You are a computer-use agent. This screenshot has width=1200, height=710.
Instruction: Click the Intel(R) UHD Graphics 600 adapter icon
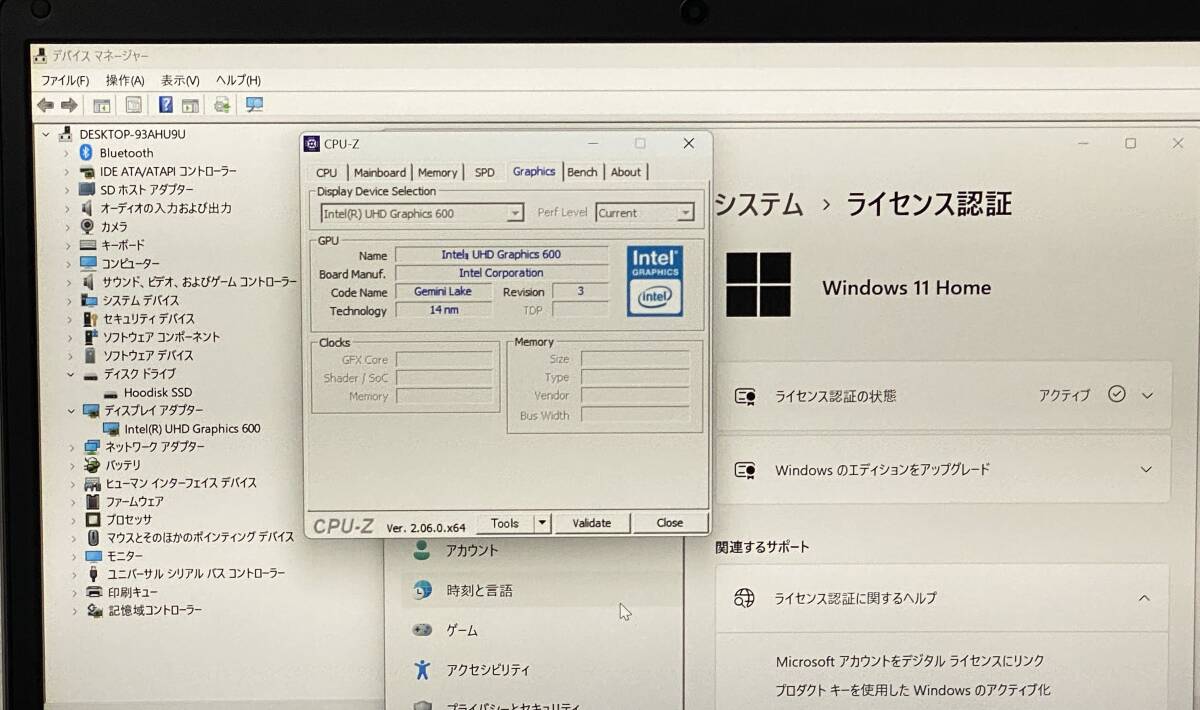coord(111,429)
